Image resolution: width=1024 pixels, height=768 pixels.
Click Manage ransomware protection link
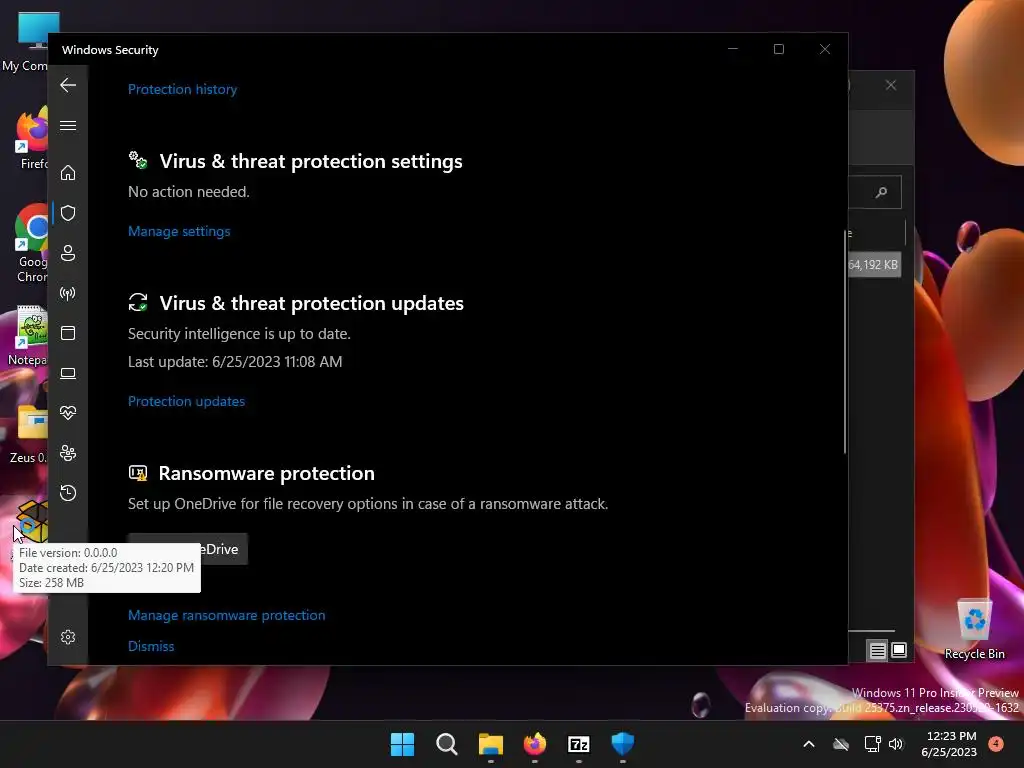(x=227, y=615)
